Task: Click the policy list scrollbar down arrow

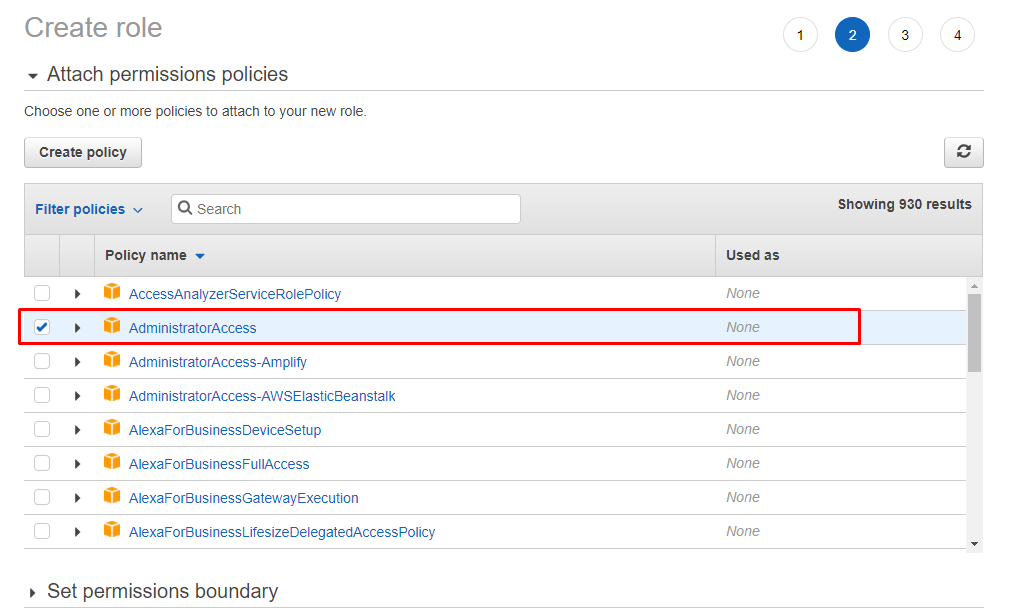Action: [975, 543]
